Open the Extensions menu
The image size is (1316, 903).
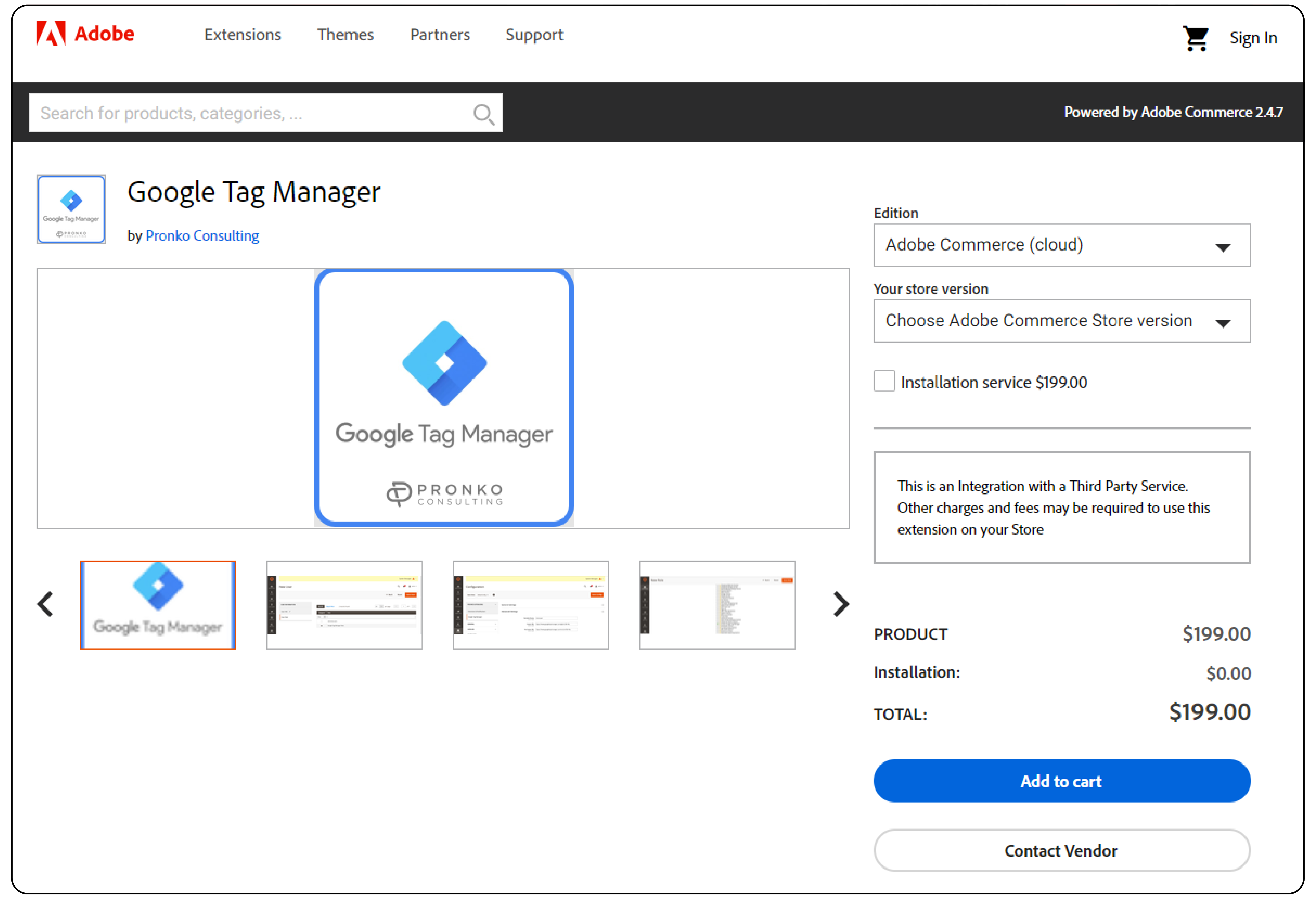(x=242, y=35)
